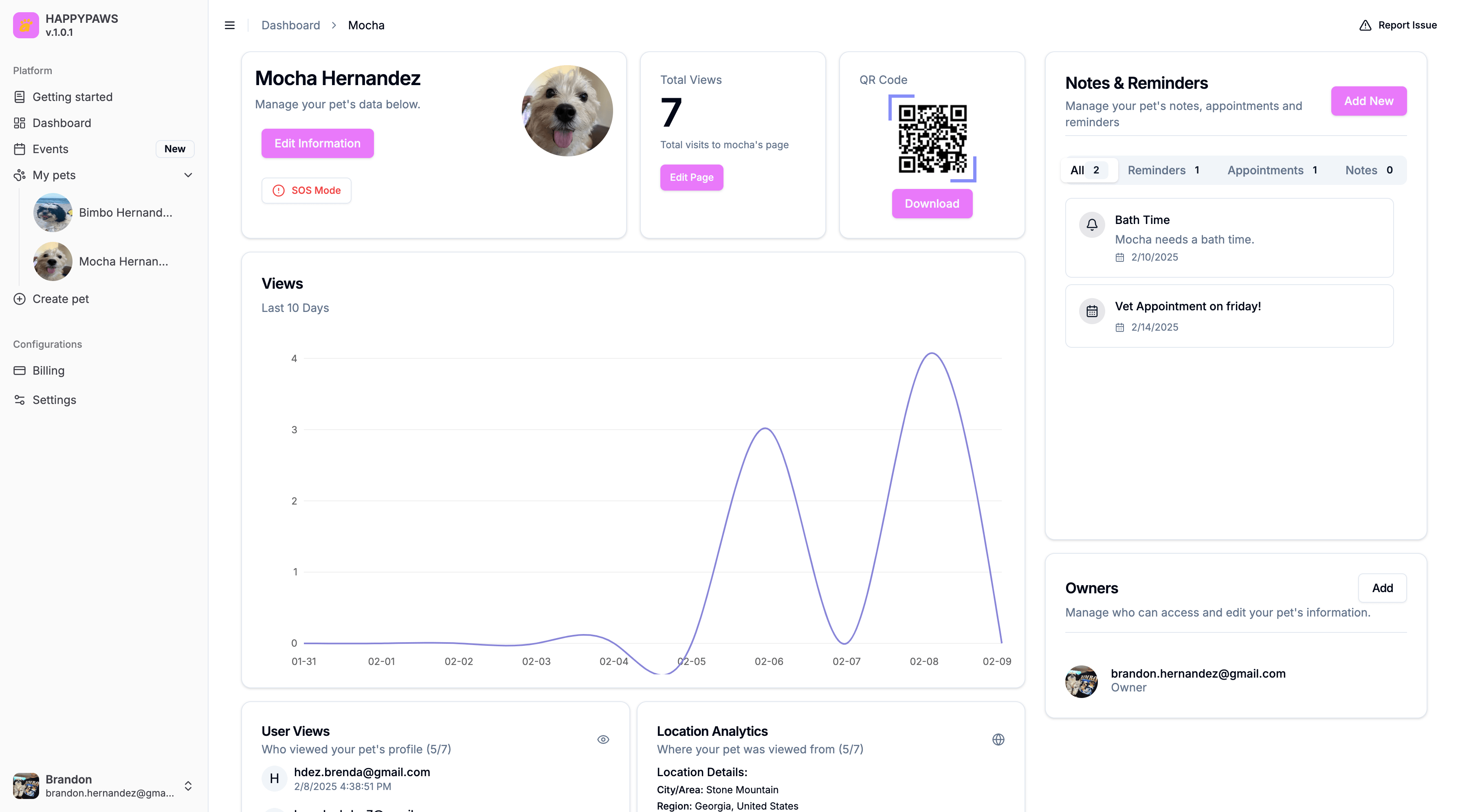Click the calendar icon on Vet Appointment

(x=1092, y=311)
